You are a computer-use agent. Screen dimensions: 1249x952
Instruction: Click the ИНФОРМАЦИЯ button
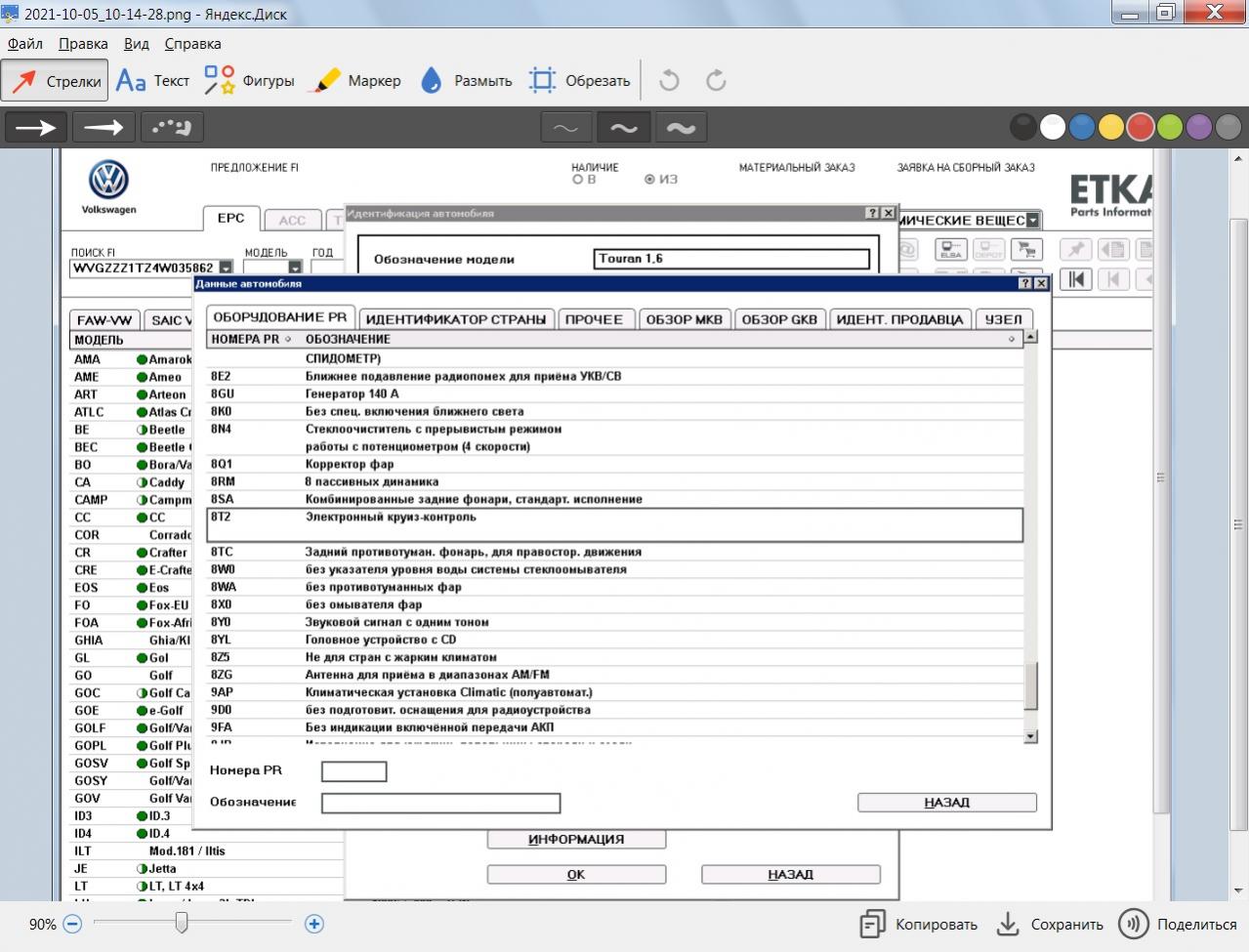point(576,840)
